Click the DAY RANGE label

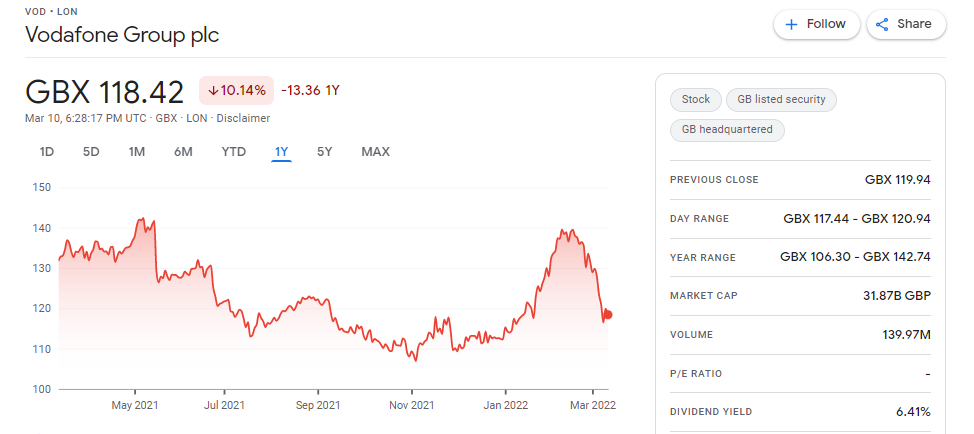coord(699,219)
